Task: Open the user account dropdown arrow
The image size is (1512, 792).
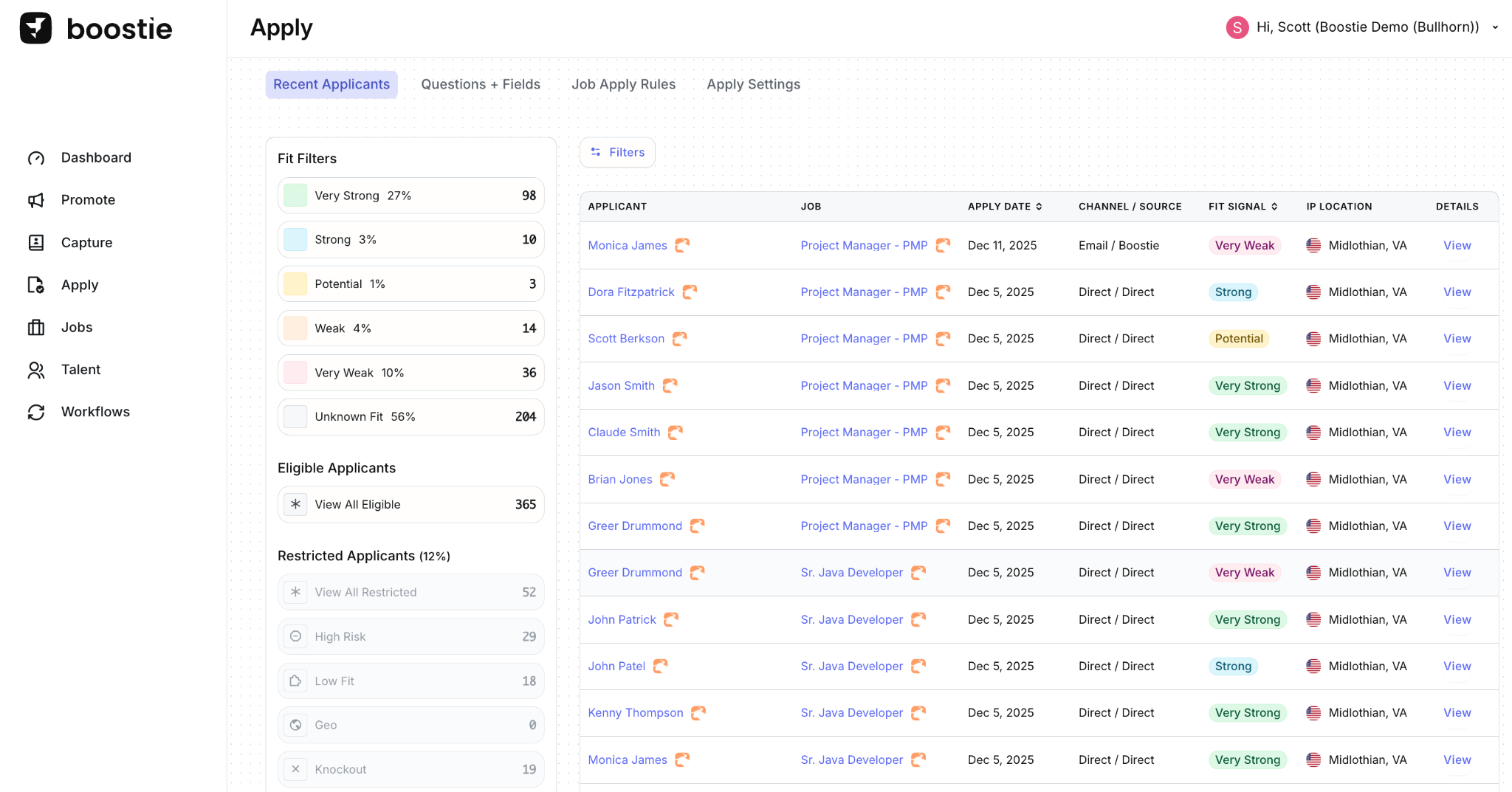Action: click(x=1495, y=27)
